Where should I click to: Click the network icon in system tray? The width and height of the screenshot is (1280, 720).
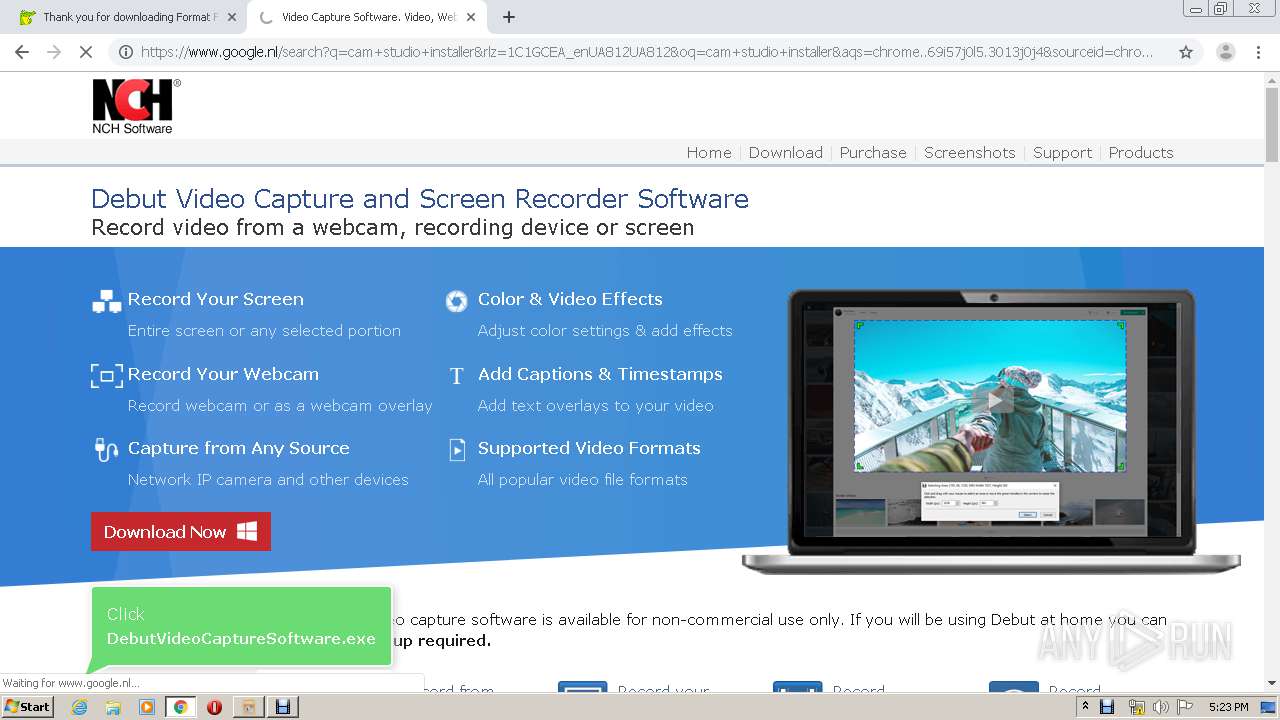pos(1136,707)
